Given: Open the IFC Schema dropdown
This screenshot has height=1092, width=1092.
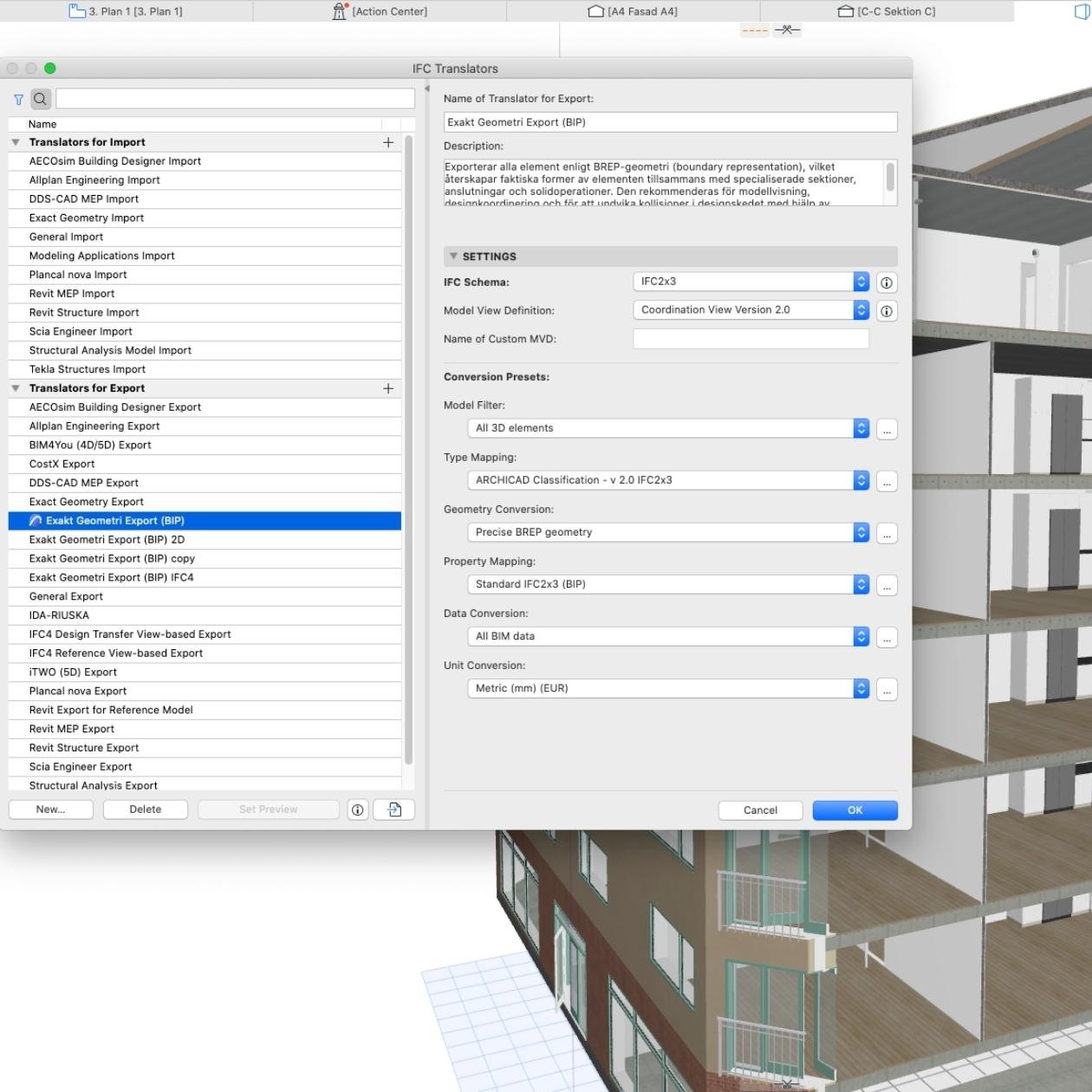Looking at the screenshot, I should [x=751, y=282].
